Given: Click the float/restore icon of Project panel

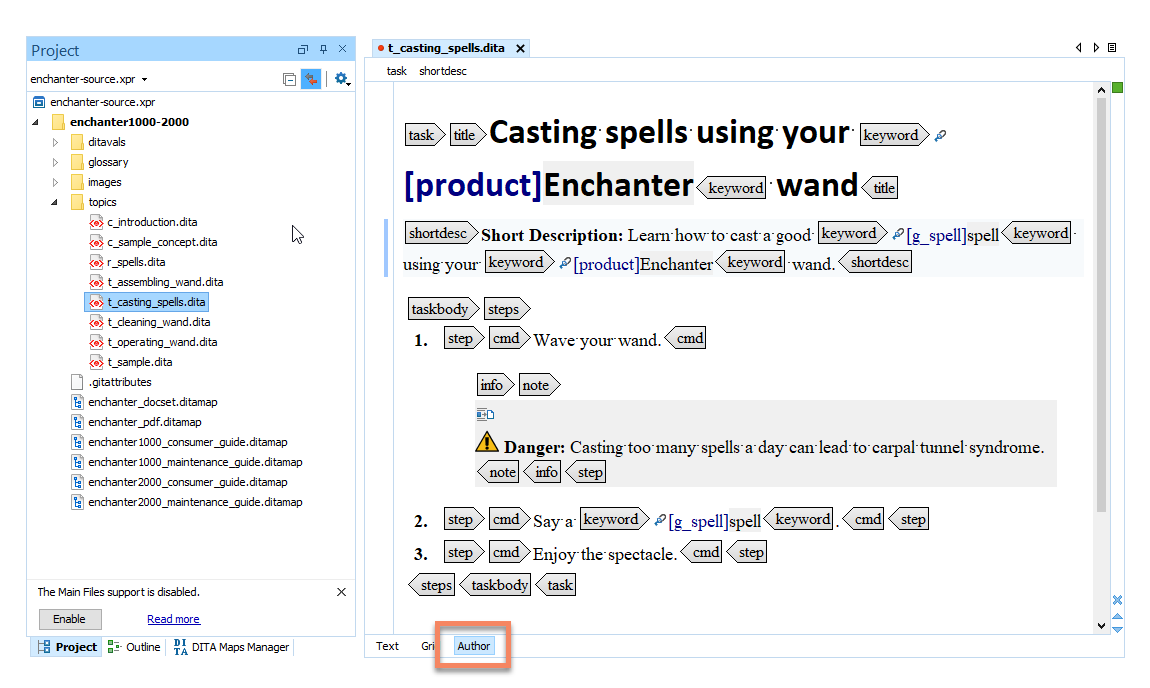Looking at the screenshot, I should [x=303, y=50].
